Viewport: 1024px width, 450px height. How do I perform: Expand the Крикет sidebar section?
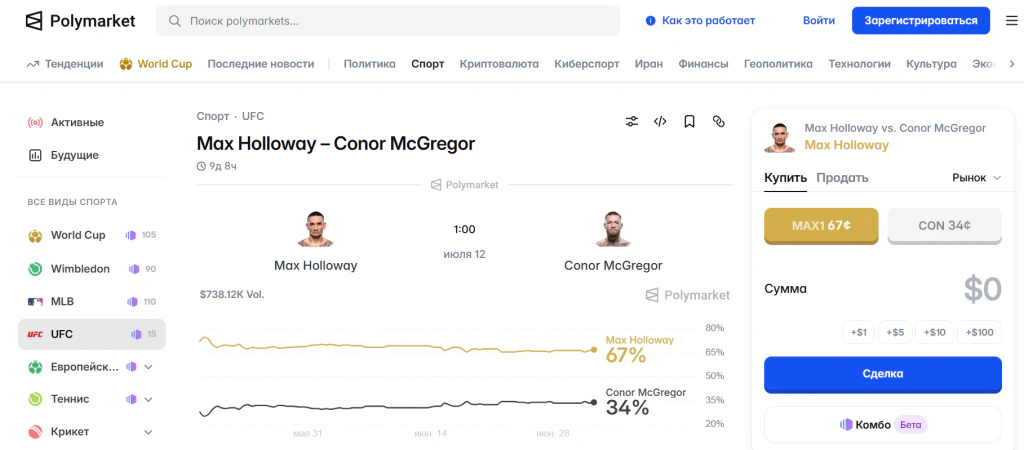click(148, 432)
